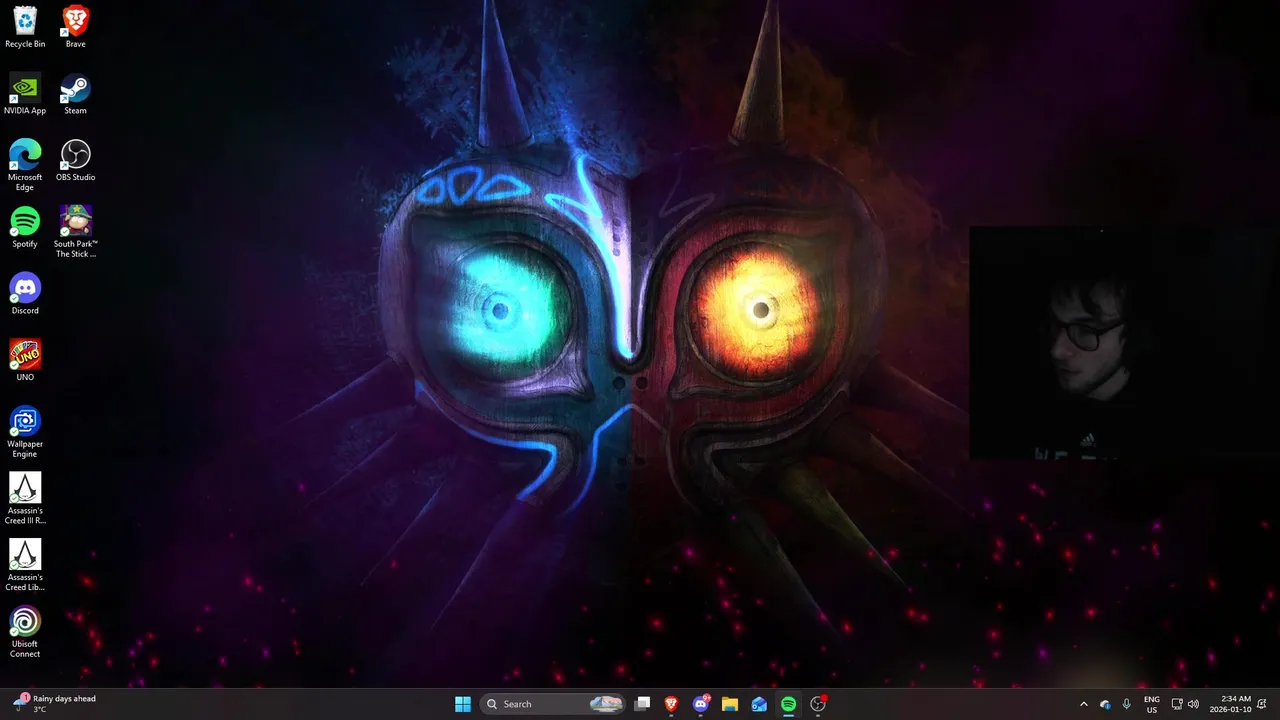The width and height of the screenshot is (1280, 720).
Task: Switch to Discord in the taskbar
Action: [701, 704]
